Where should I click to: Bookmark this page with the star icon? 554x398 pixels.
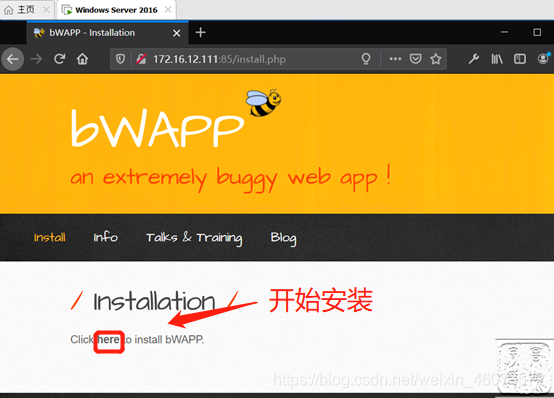436,59
